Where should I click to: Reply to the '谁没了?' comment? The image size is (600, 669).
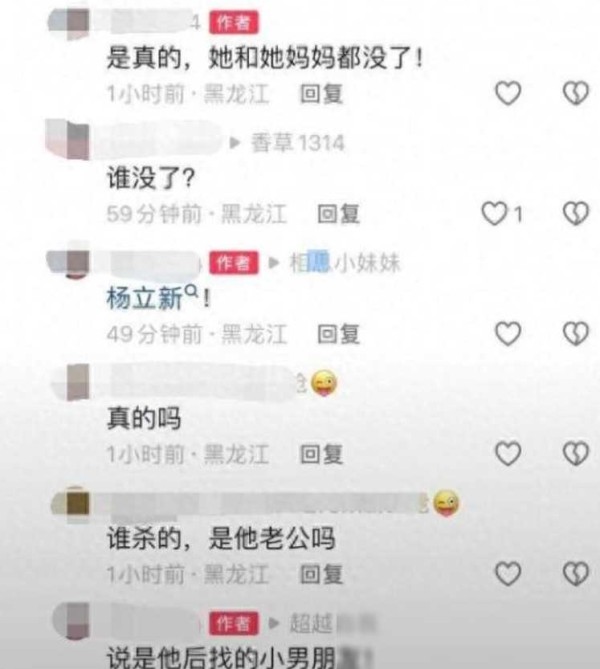click(x=338, y=213)
